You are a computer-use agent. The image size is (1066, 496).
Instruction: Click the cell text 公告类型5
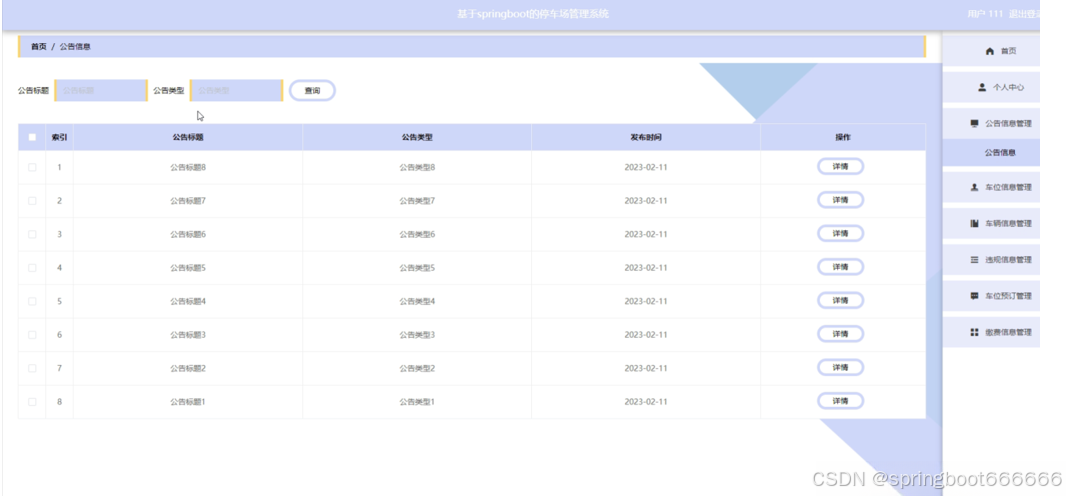(417, 268)
